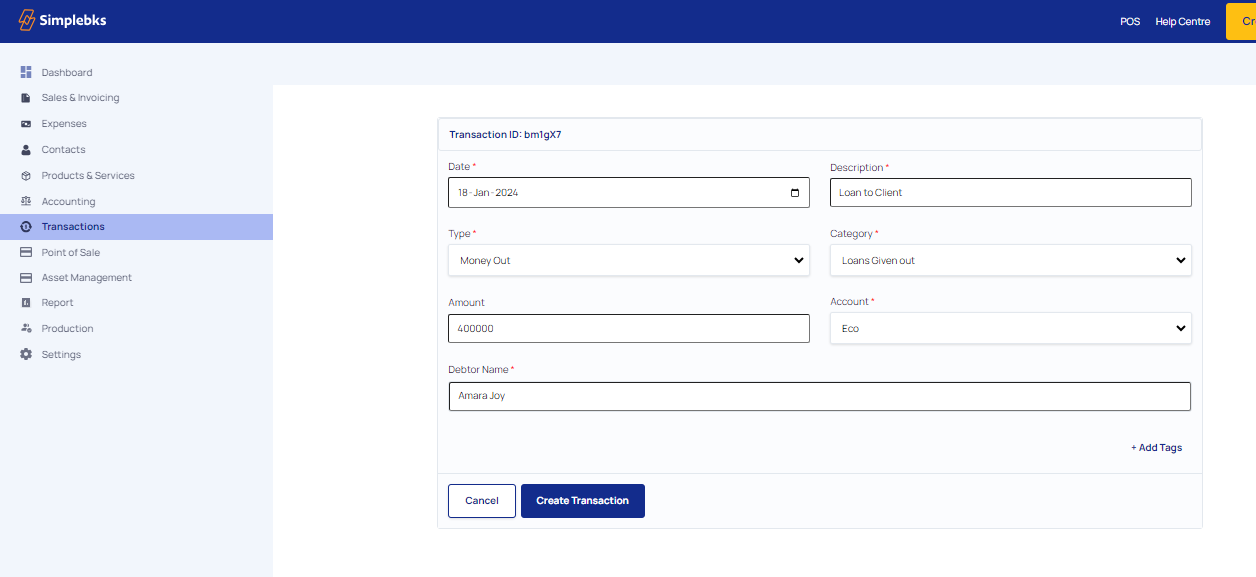Open the date picker calendar icon
The image size is (1256, 577).
795,192
